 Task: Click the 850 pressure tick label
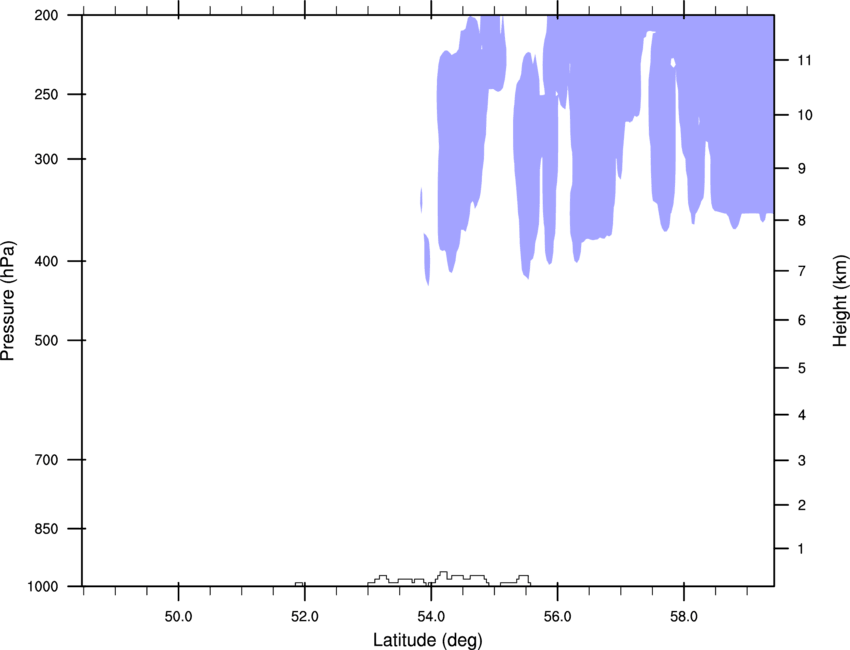46,529
